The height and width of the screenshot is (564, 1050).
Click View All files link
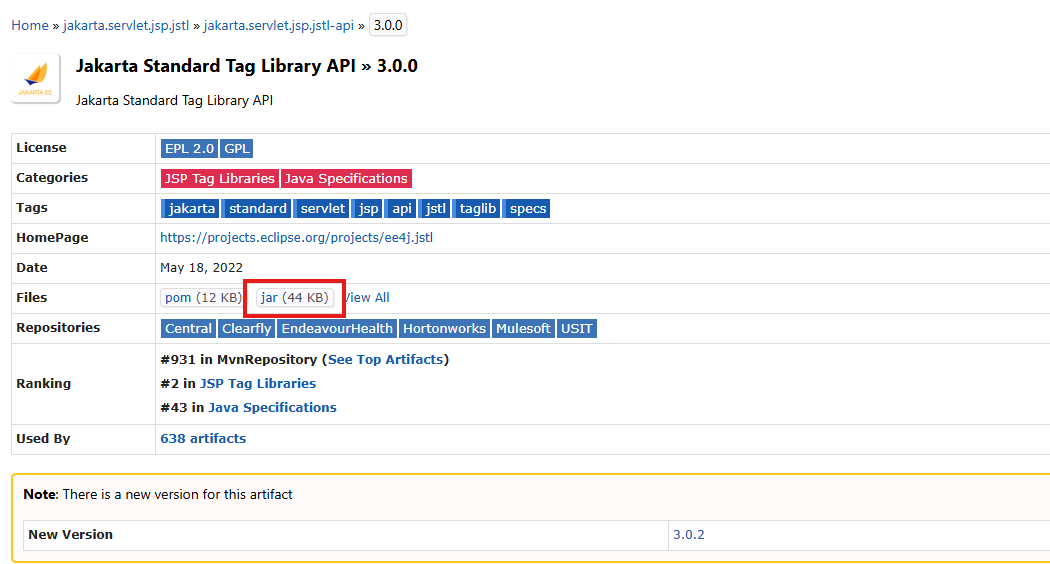[366, 297]
